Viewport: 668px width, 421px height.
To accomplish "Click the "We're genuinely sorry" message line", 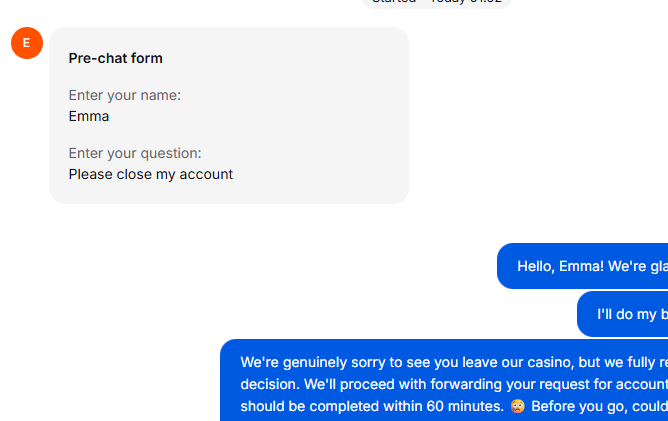I will 450,361.
